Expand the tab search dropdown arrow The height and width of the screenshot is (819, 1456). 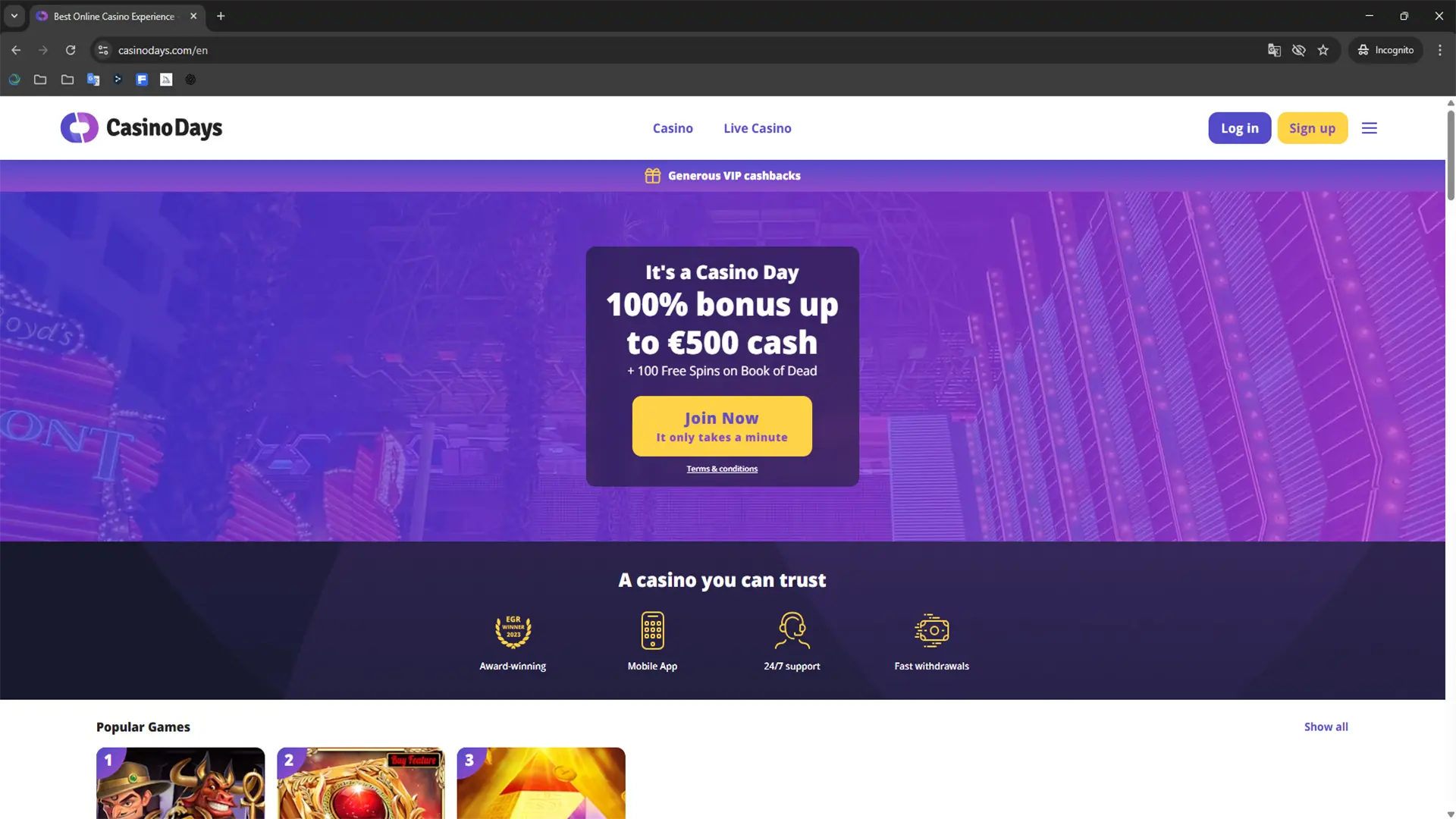[14, 16]
